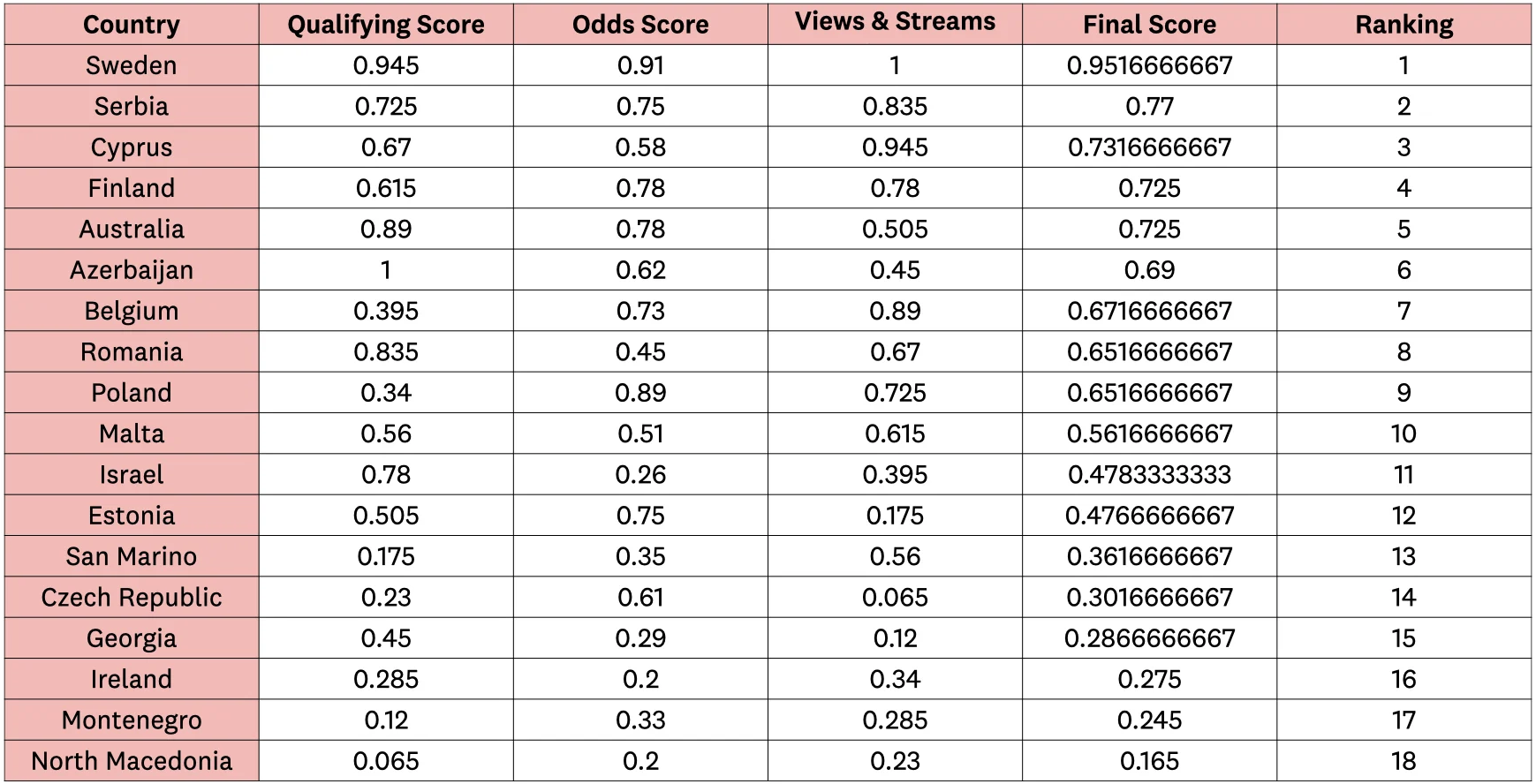The height and width of the screenshot is (784, 1536).
Task: Select the Ranking column header
Action: click(x=1404, y=24)
